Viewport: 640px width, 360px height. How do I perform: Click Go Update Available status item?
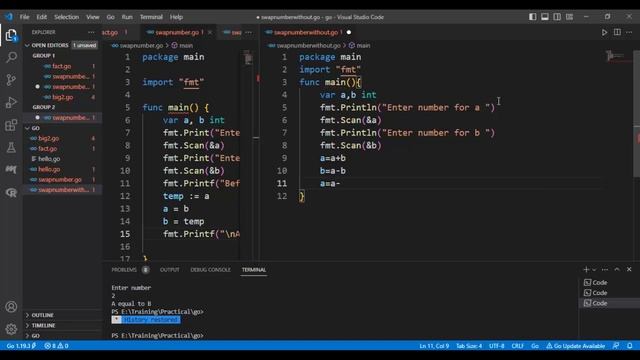[x=576, y=346]
